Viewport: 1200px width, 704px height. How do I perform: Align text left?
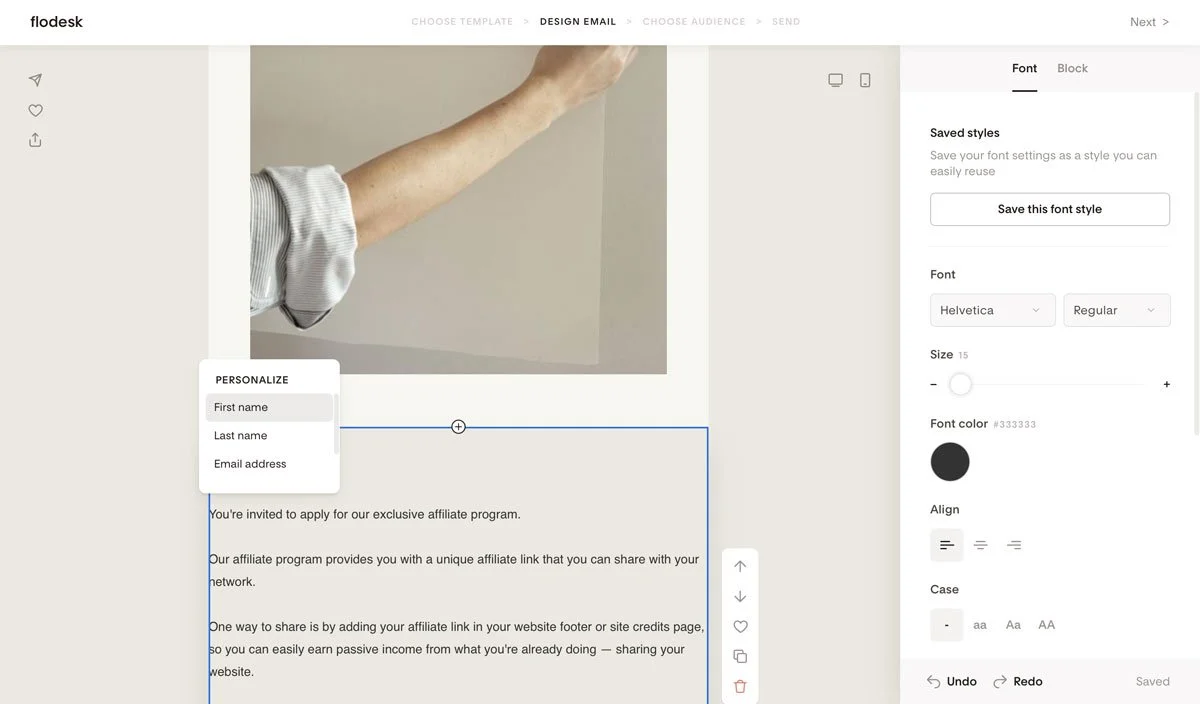(x=947, y=545)
